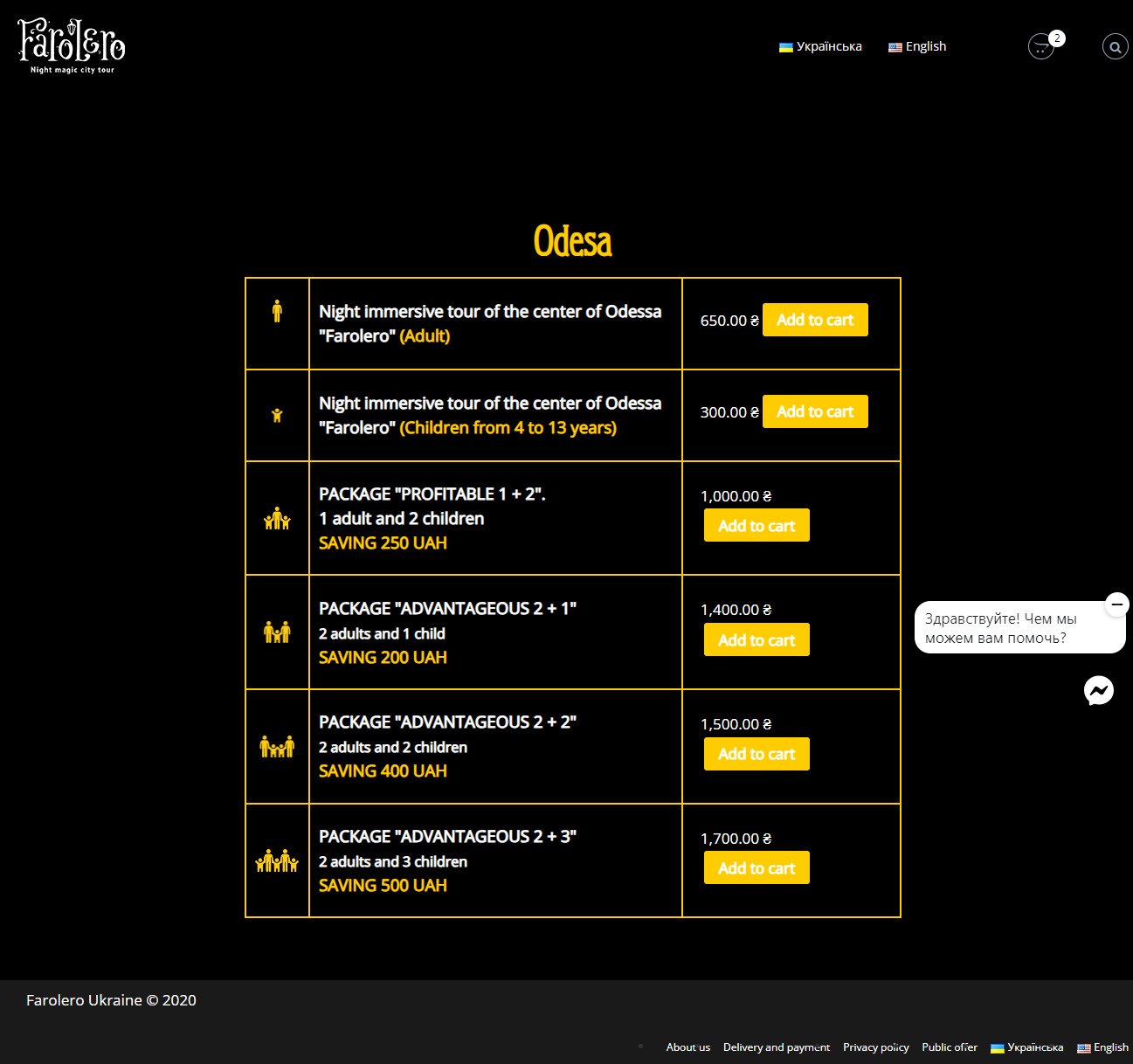Switch language to Українська in header

coord(820,46)
